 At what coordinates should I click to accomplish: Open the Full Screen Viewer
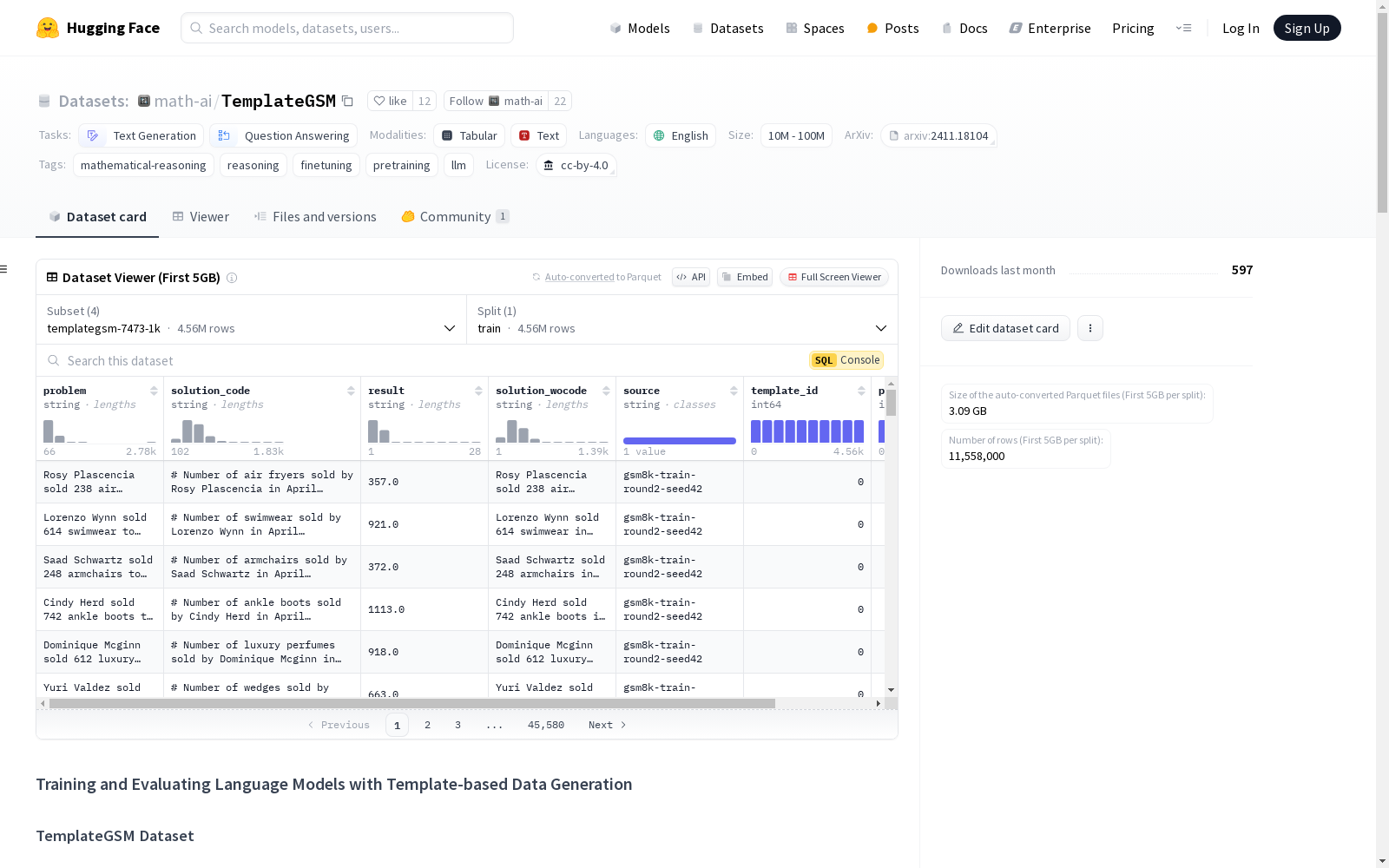pos(834,277)
